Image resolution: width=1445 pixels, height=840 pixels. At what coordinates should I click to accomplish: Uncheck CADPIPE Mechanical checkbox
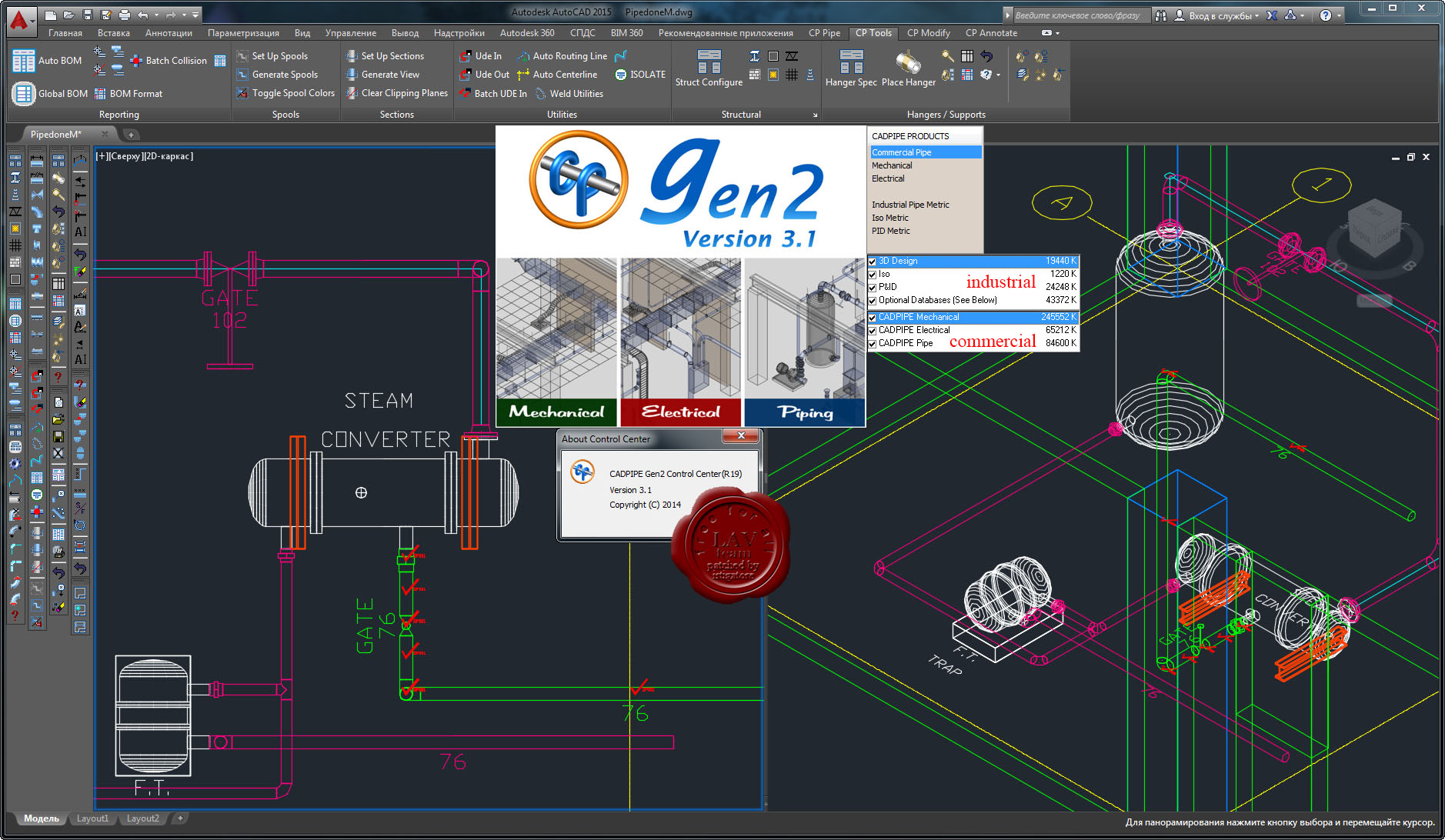(x=873, y=318)
